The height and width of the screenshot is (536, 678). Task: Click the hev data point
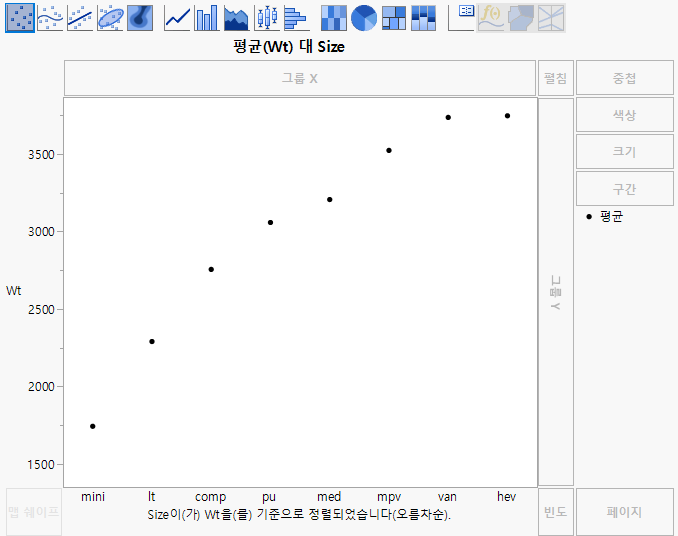pyautogui.click(x=507, y=116)
